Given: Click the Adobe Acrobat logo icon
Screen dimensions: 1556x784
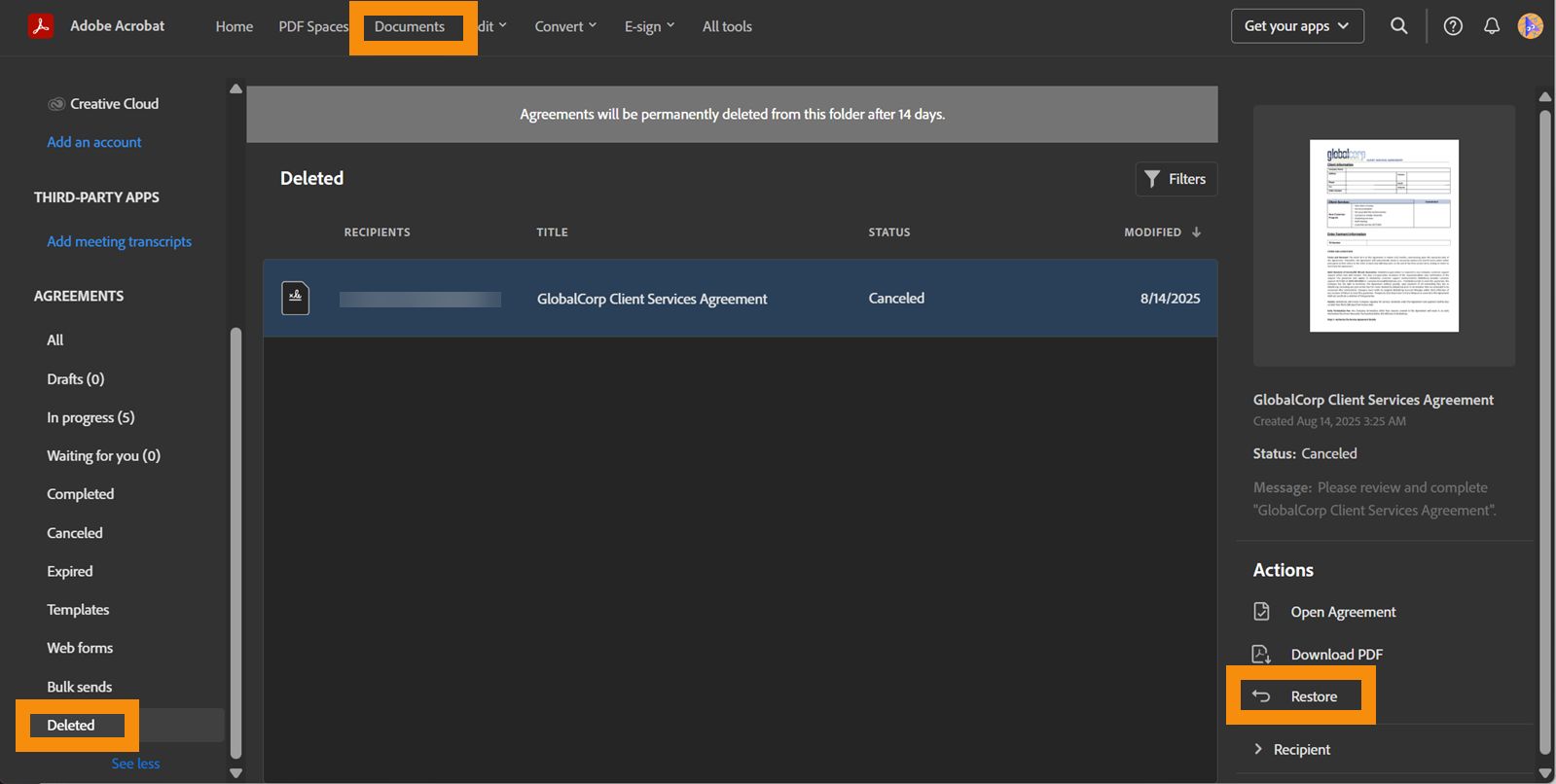Looking at the screenshot, I should [41, 26].
